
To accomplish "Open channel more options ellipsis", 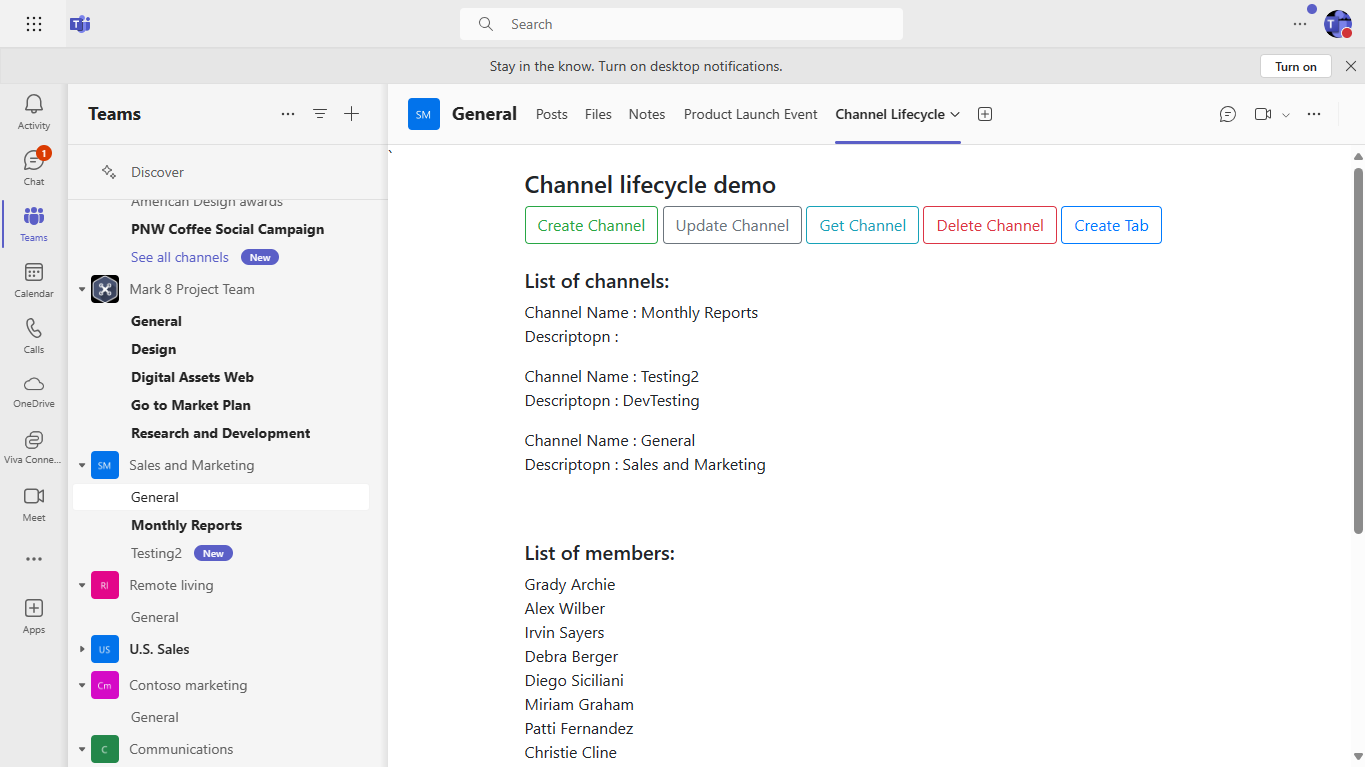I will point(1314,114).
